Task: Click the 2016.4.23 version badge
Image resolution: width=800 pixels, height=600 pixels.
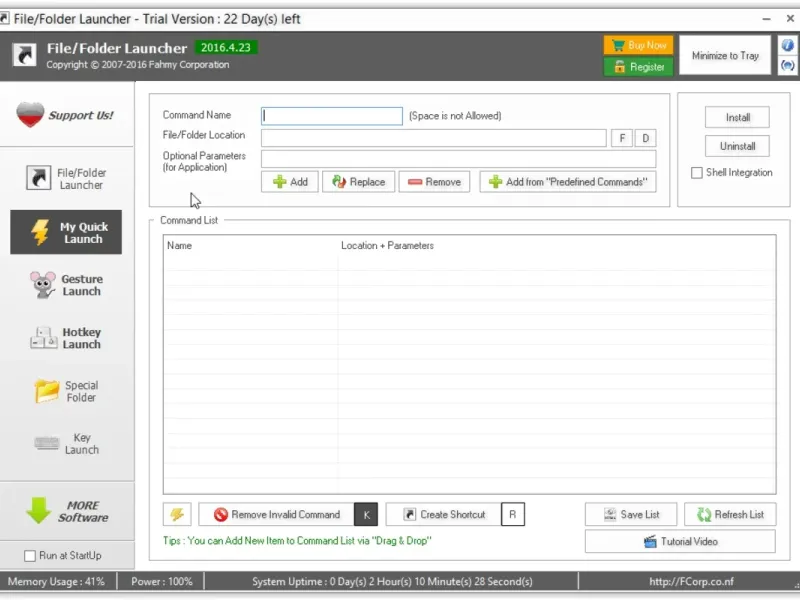Action: [226, 47]
